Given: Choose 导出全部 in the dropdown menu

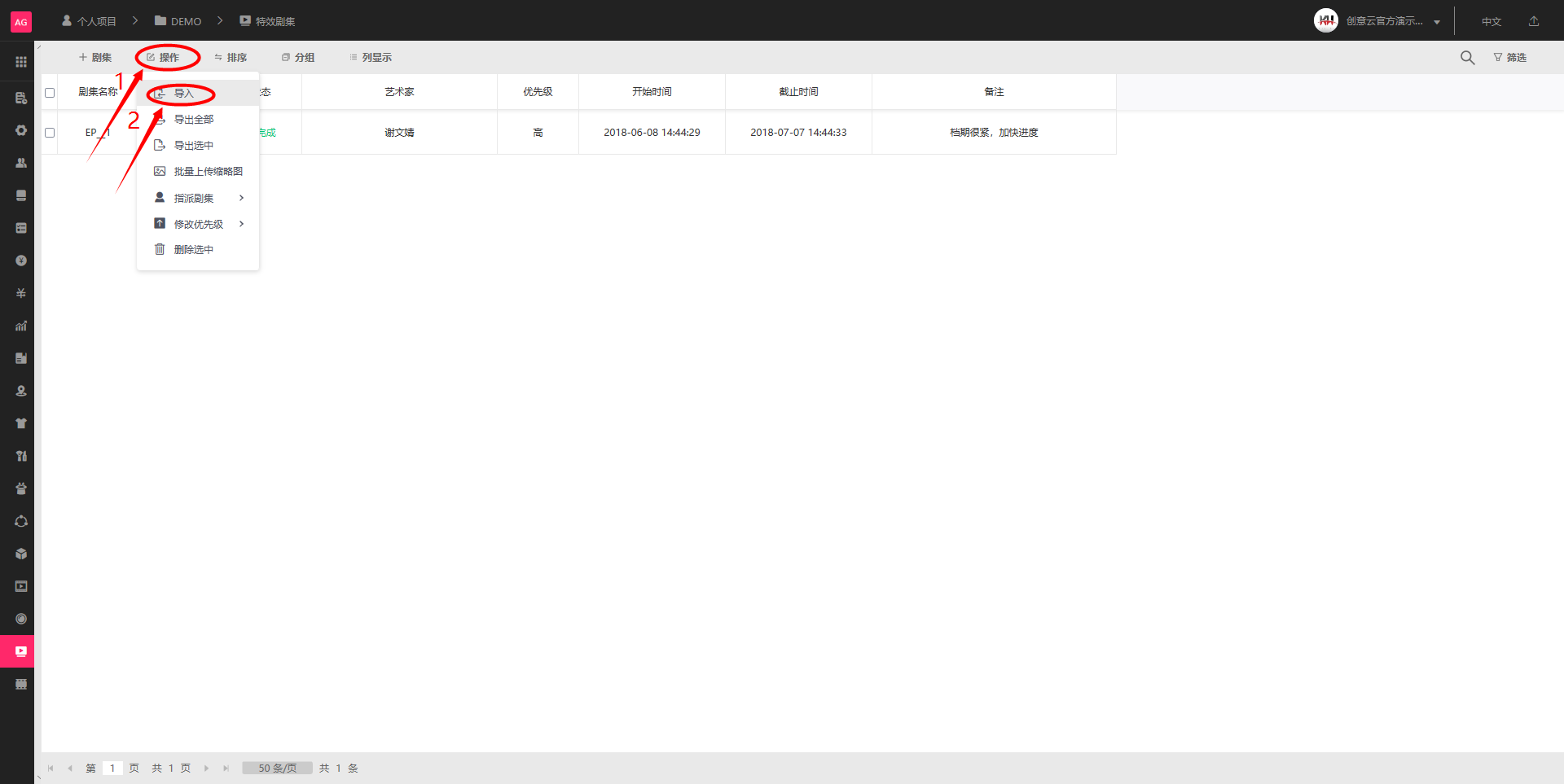Looking at the screenshot, I should [194, 120].
